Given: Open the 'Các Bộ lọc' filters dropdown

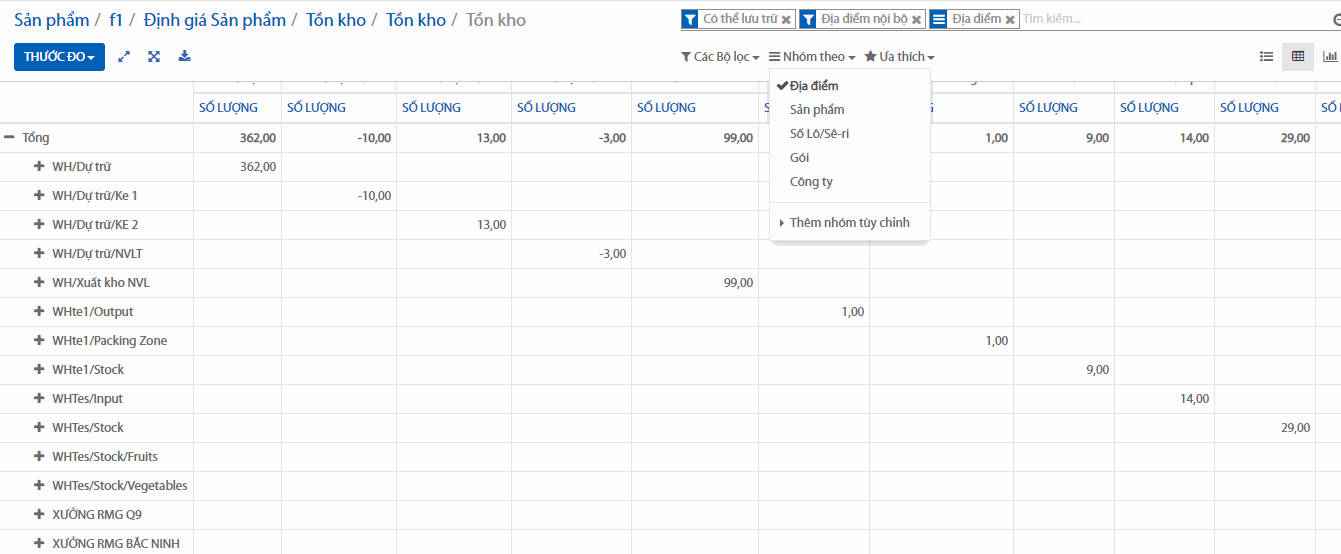Looking at the screenshot, I should [720, 57].
